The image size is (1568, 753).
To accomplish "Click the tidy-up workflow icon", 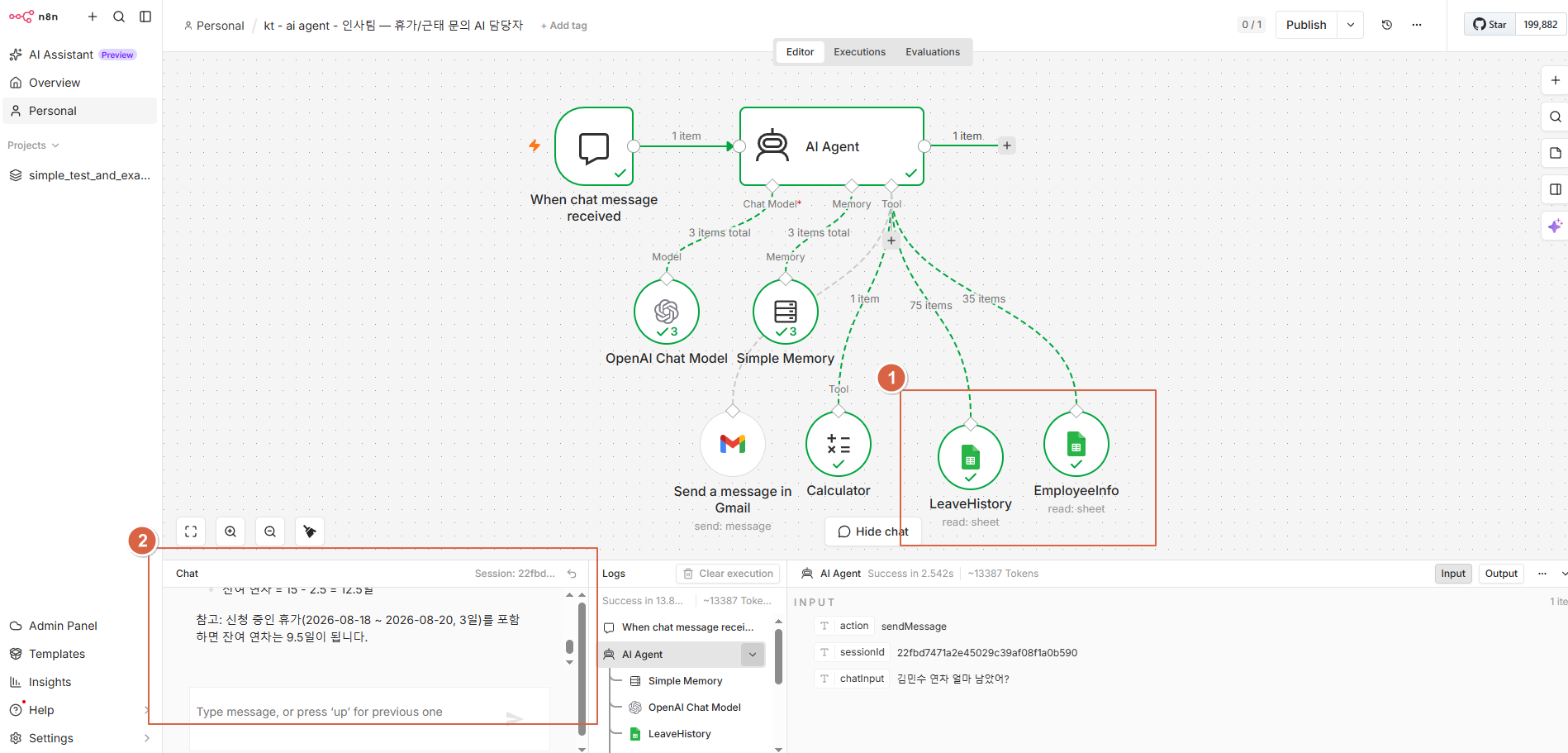I will 310,531.
